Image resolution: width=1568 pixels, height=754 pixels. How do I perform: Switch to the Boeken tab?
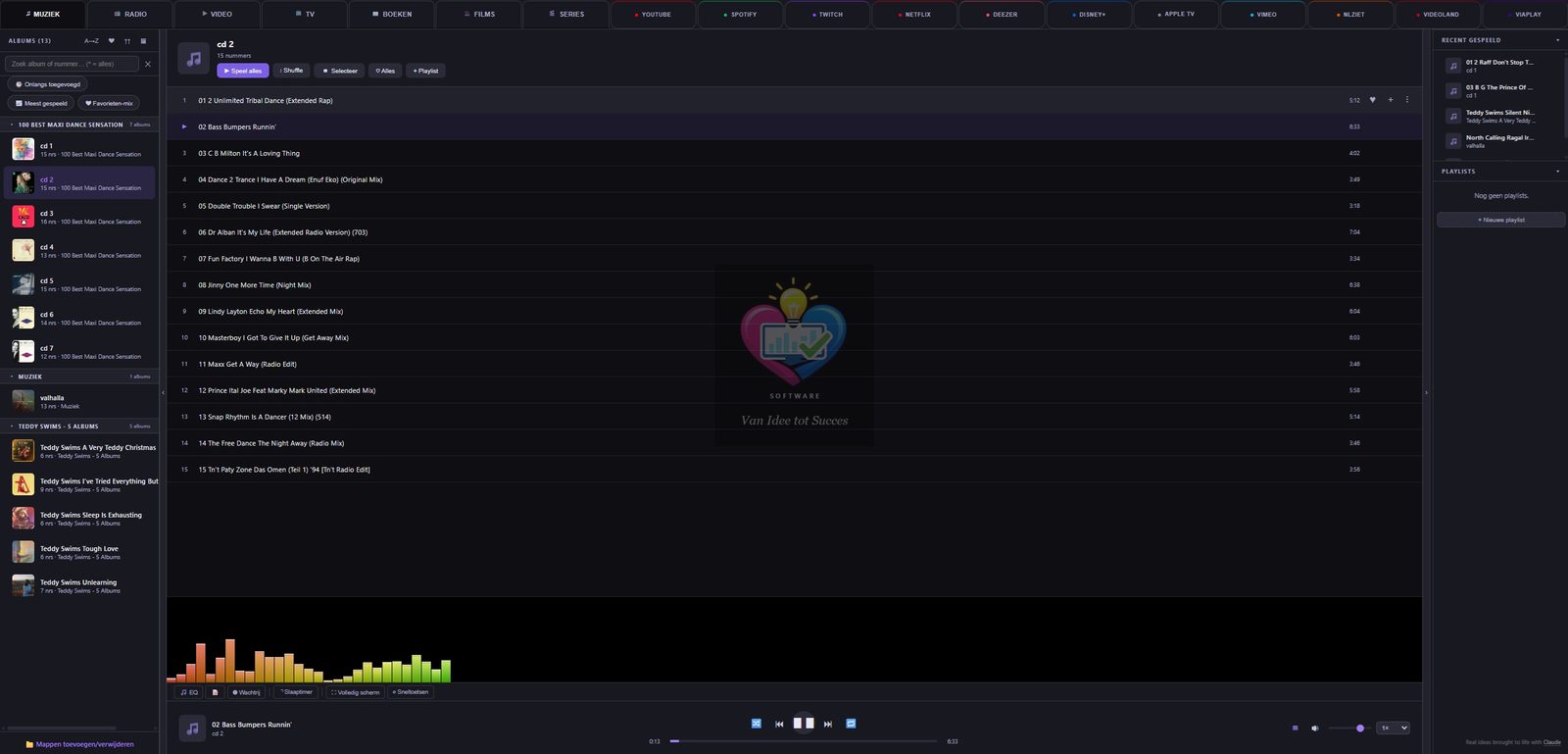(392, 15)
